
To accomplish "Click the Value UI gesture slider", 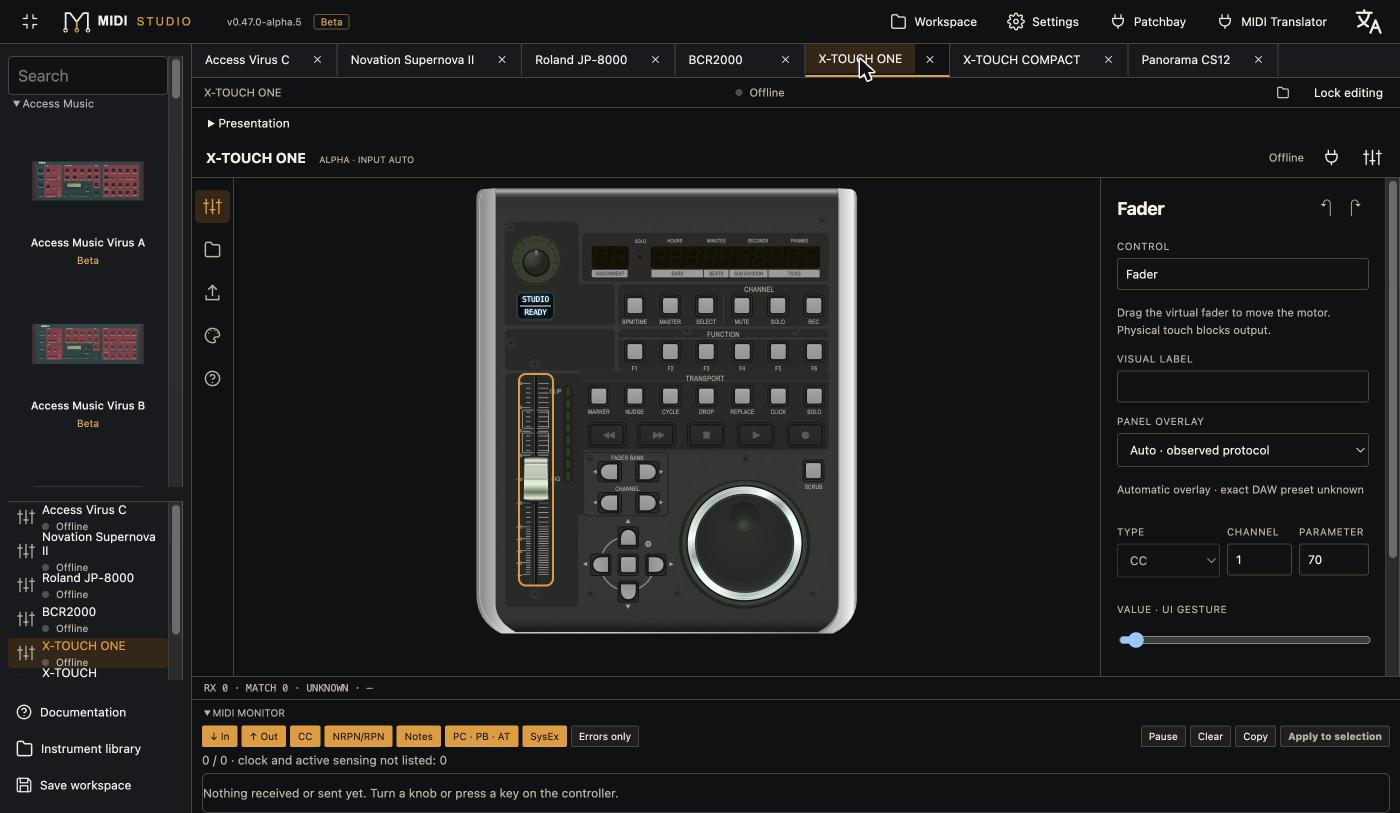I will click(1243, 640).
